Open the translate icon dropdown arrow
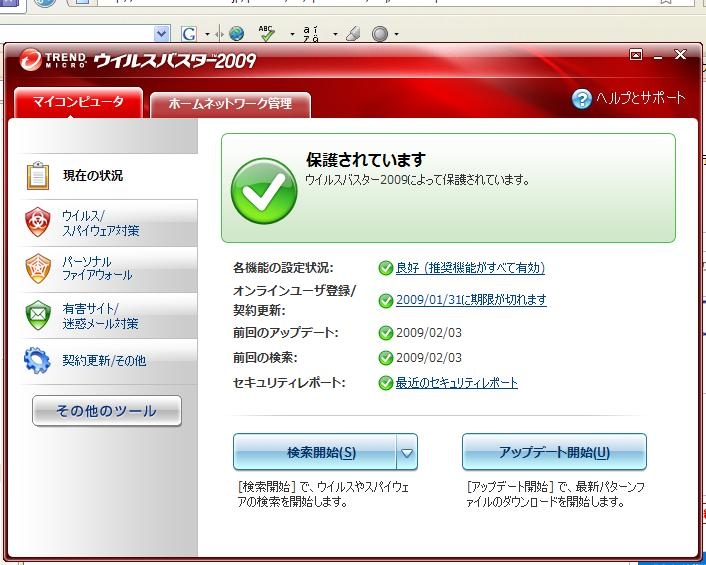The width and height of the screenshot is (706, 565). coord(335,34)
